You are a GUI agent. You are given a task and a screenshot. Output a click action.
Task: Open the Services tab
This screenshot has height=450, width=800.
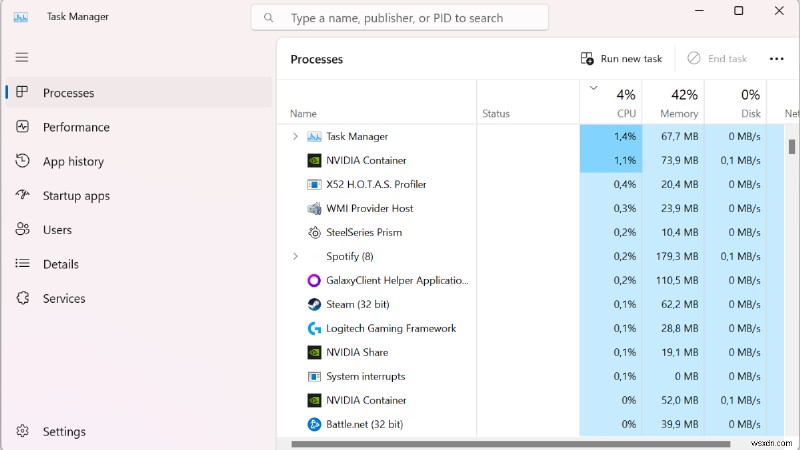[139, 298]
